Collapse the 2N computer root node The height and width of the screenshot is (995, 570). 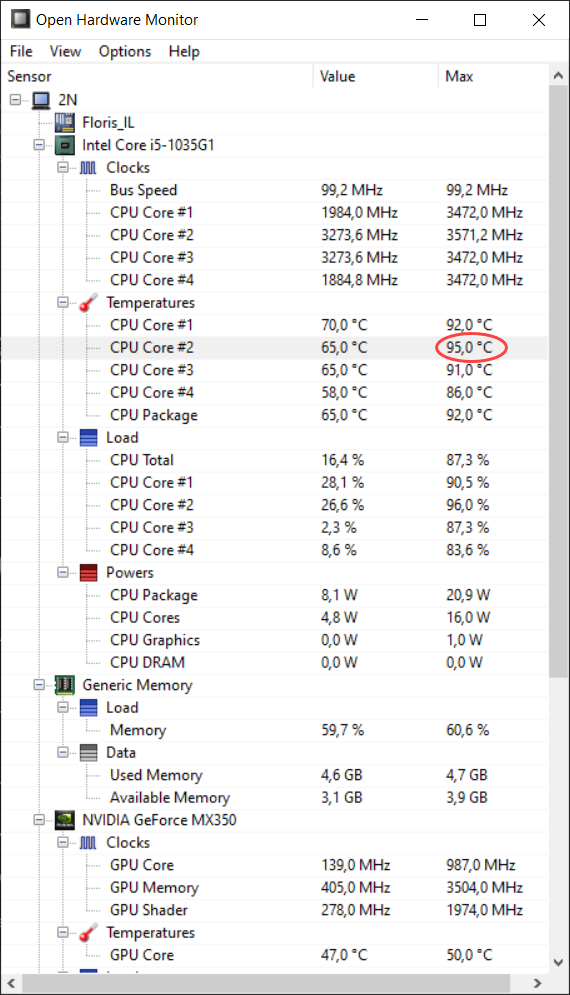click(16, 100)
